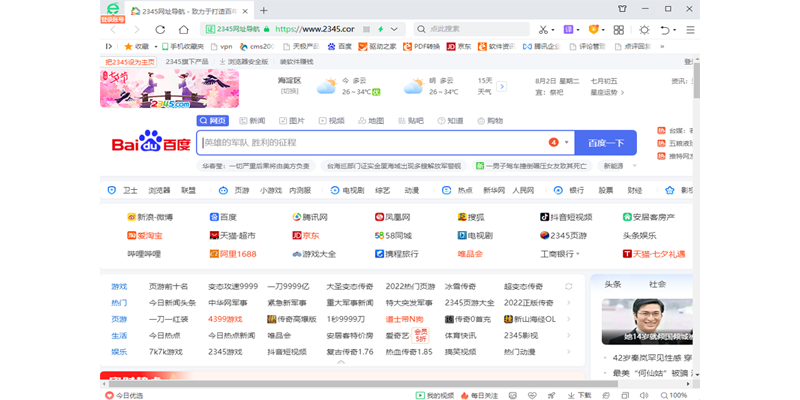Switch to the 图片 search tab
Screen dimensions: 800x400
tap(292, 121)
